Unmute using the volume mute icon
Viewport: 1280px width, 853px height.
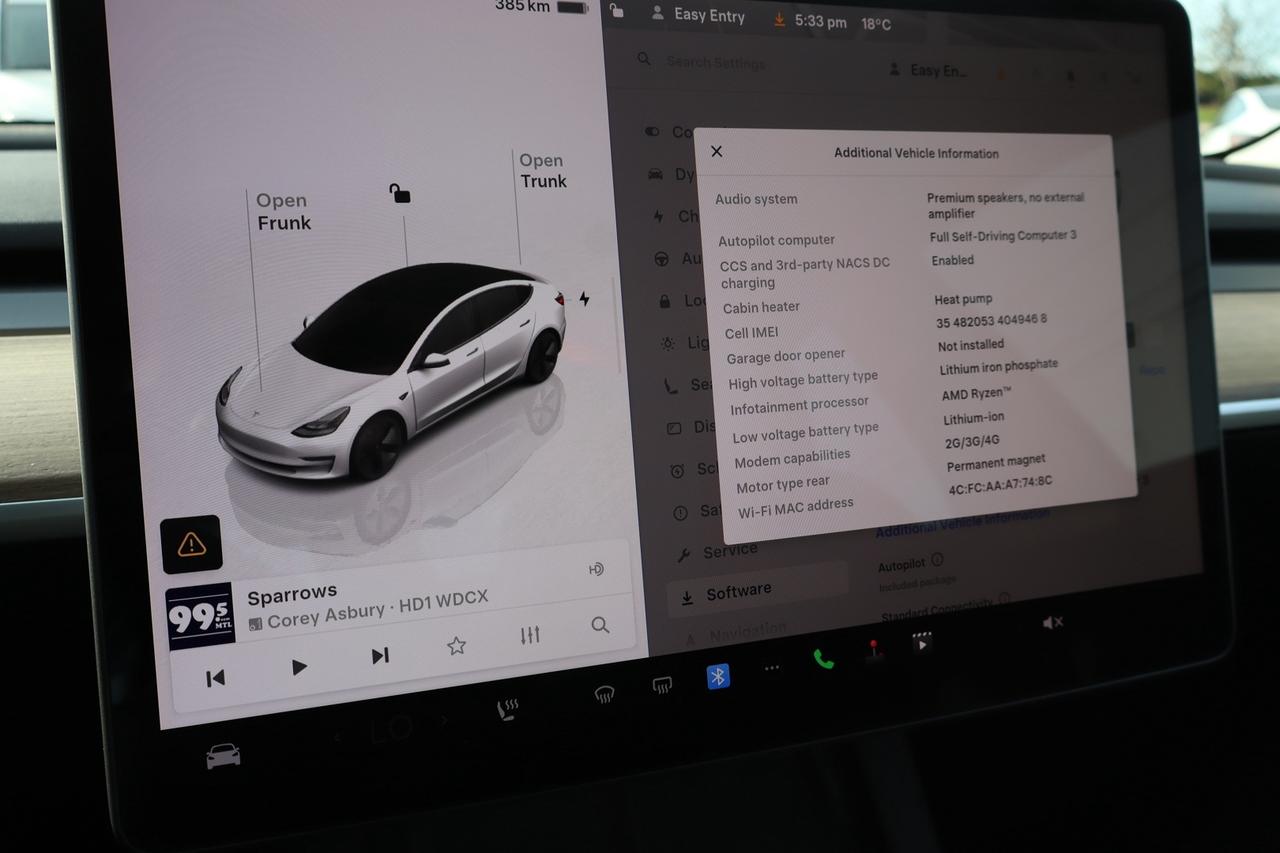[1052, 622]
